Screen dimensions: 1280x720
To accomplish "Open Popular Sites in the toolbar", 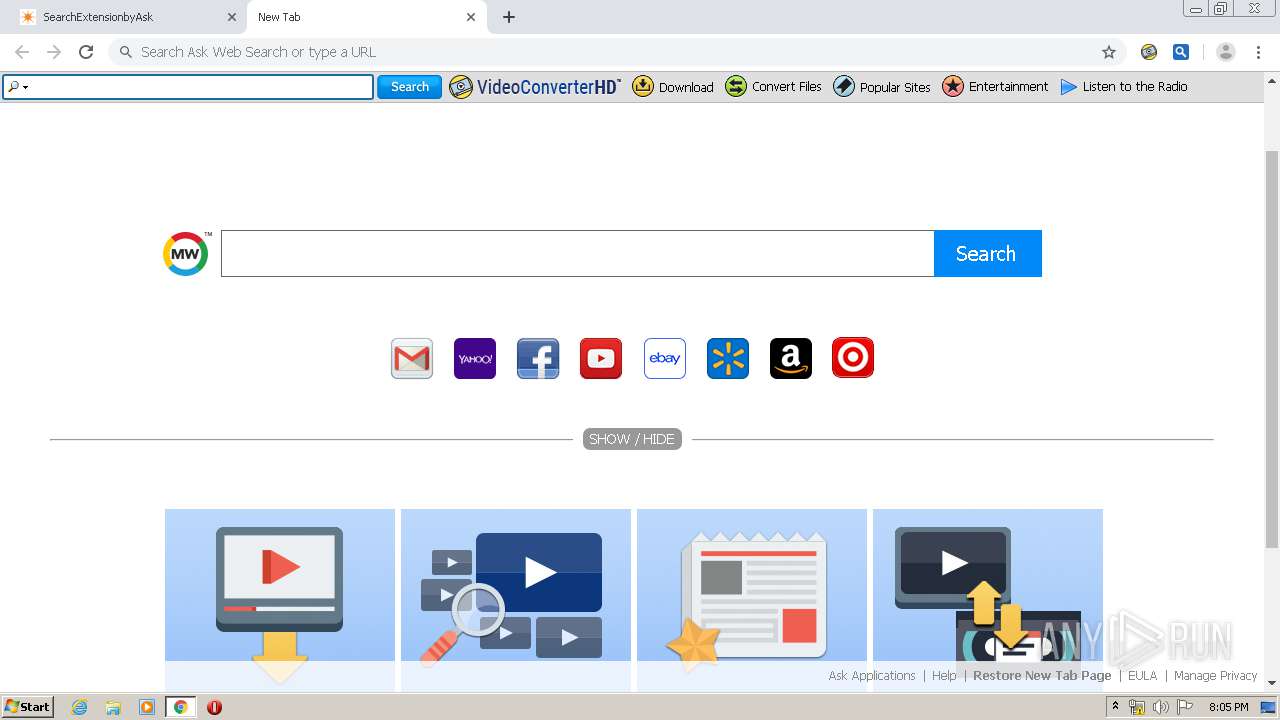I will [882, 87].
